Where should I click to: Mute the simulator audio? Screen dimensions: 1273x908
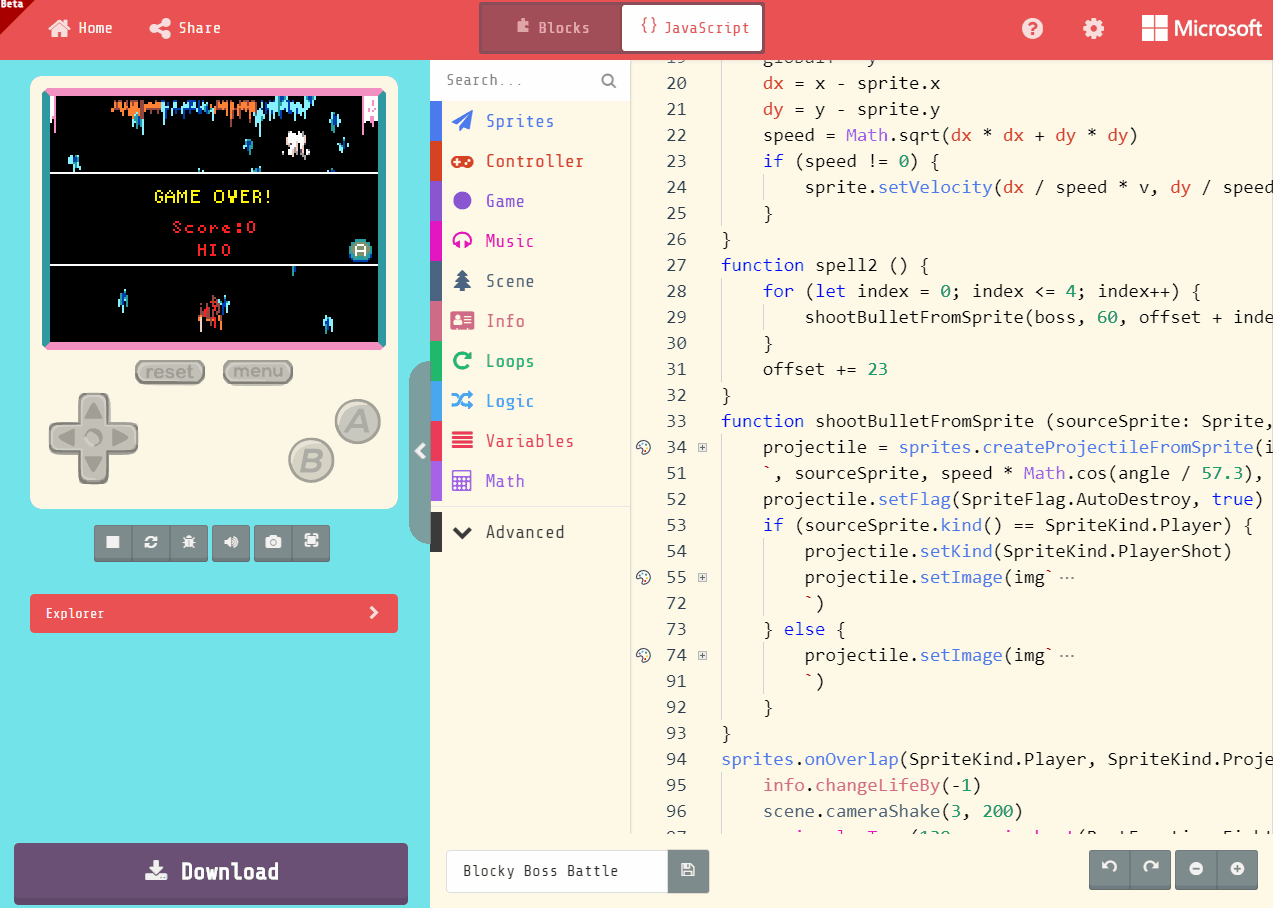[231, 542]
